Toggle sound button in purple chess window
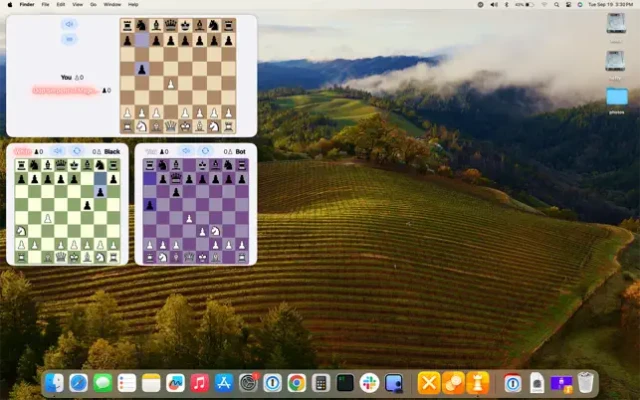Image resolution: width=640 pixels, height=400 pixels. (185, 151)
